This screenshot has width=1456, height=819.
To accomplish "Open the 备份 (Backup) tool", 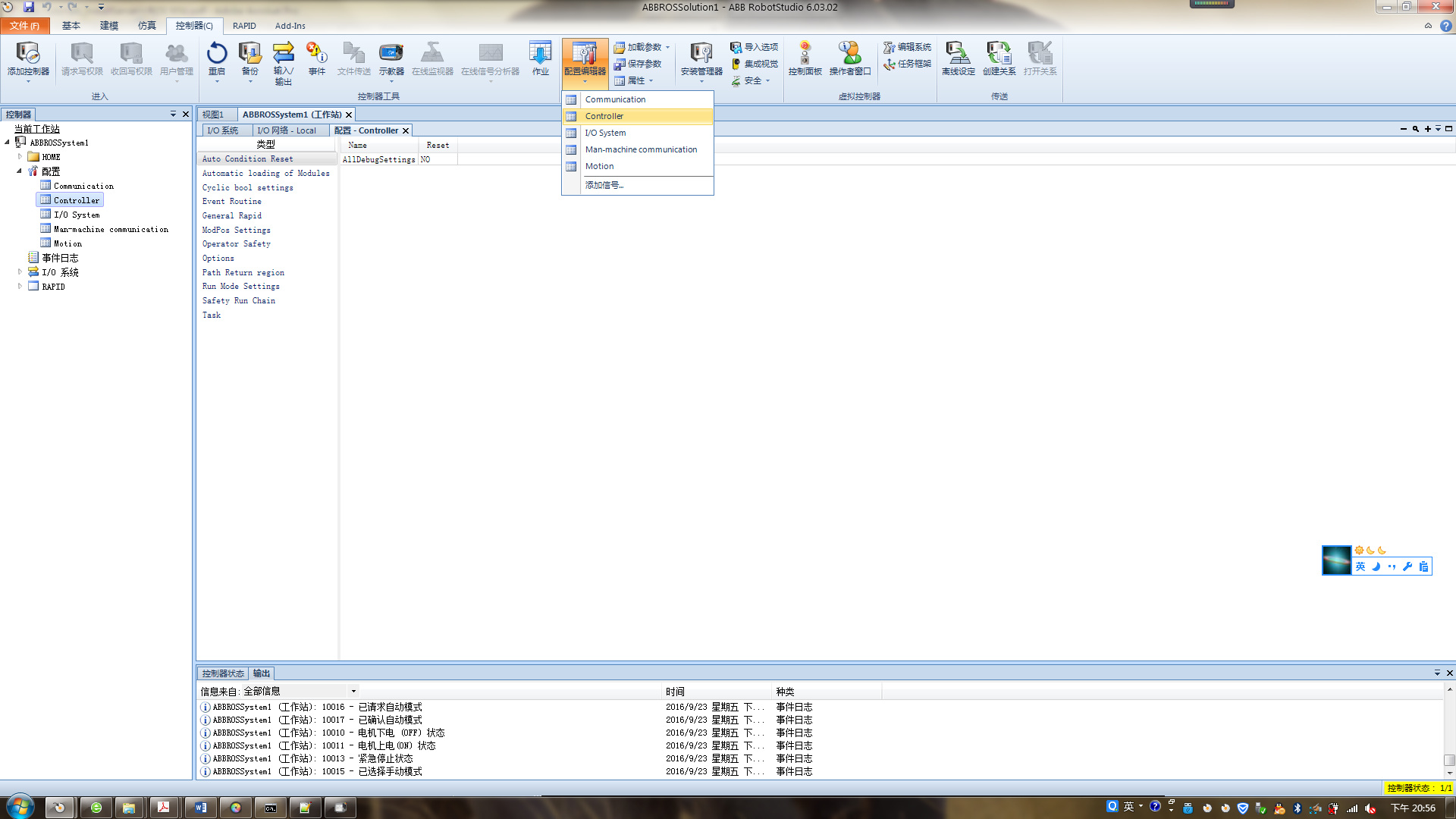I will click(249, 59).
